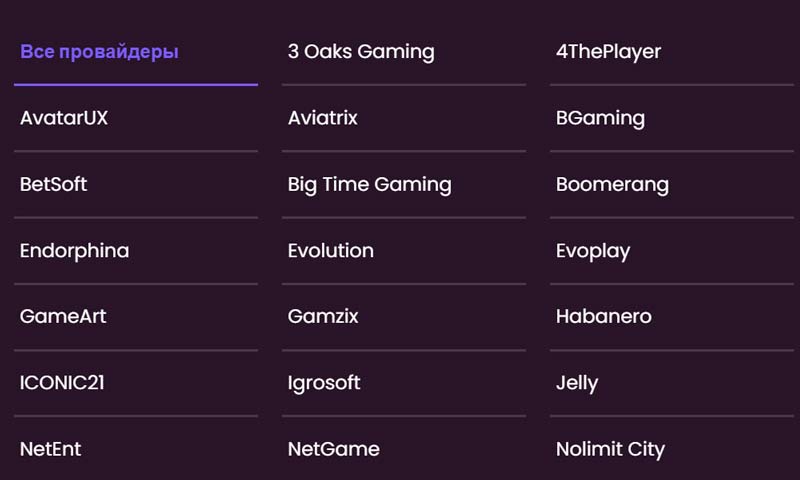Filter by Endorphina provider

pos(74,250)
